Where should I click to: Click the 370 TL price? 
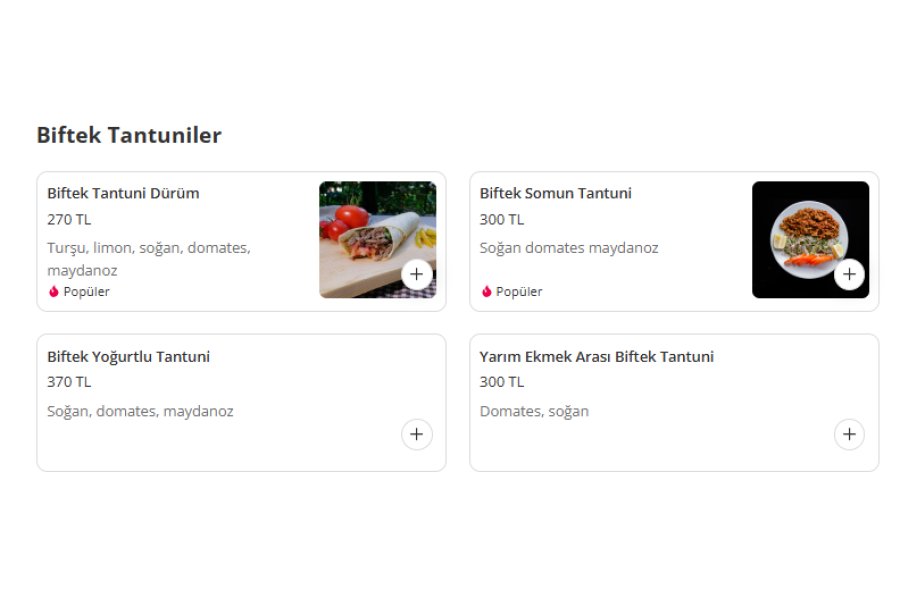(x=69, y=382)
